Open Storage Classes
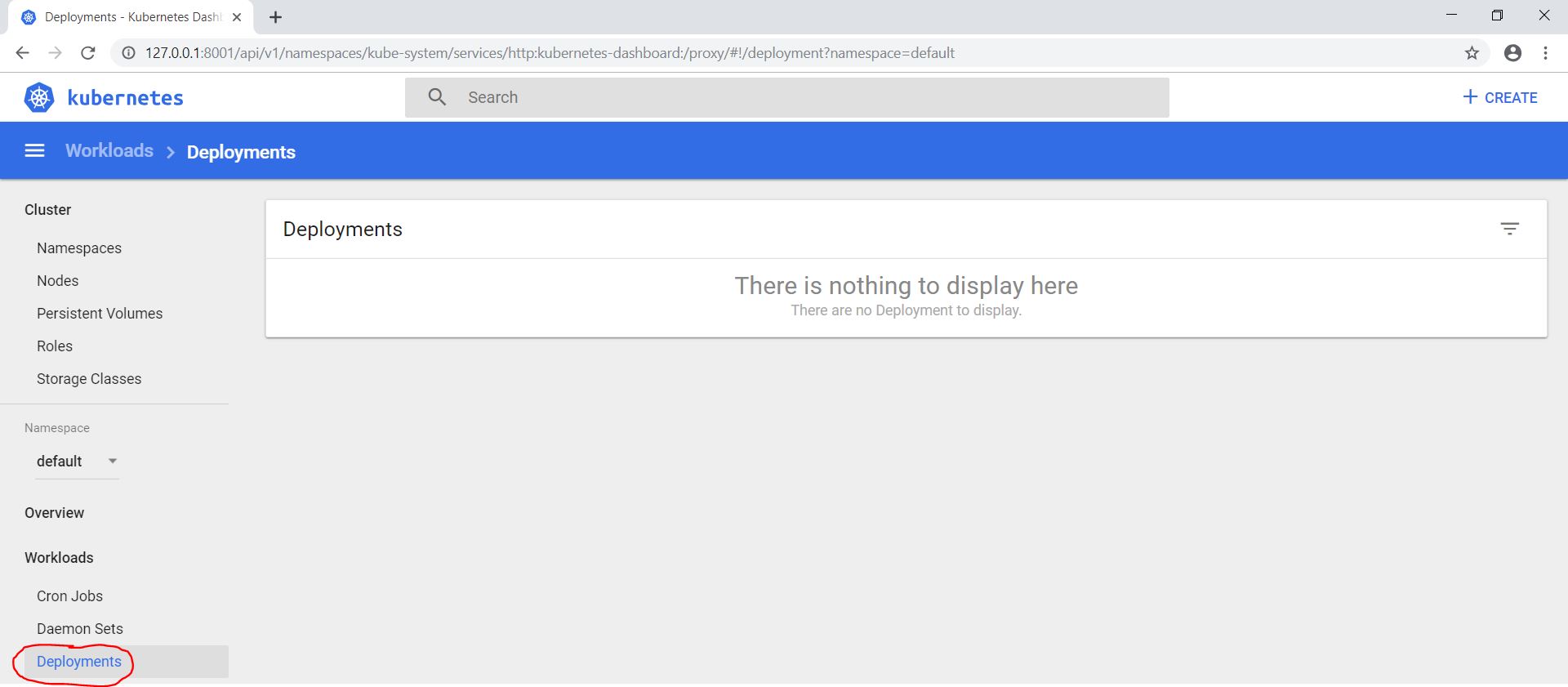The width and height of the screenshot is (1568, 687). point(89,379)
